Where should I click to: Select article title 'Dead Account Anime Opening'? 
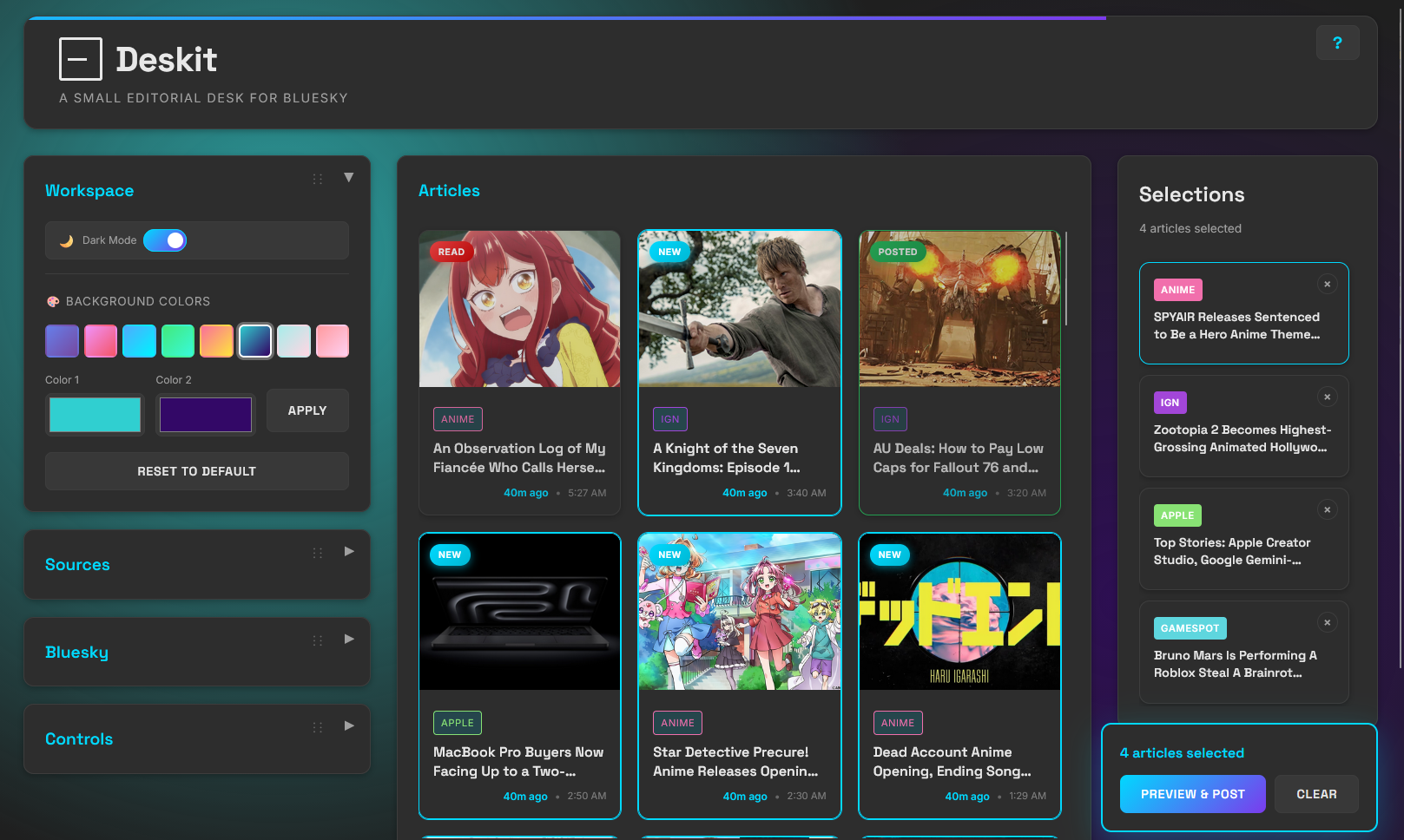(x=952, y=762)
